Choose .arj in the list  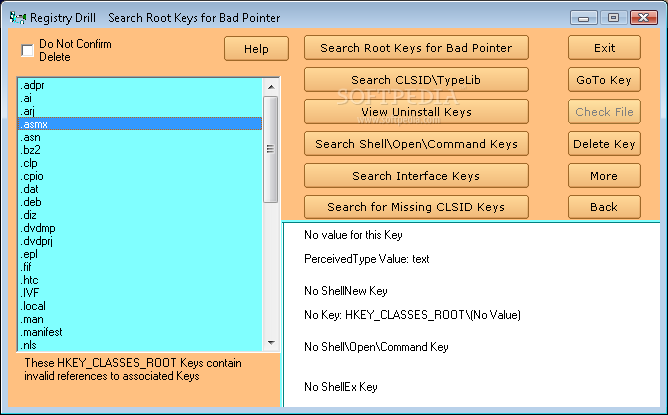(x=140, y=111)
